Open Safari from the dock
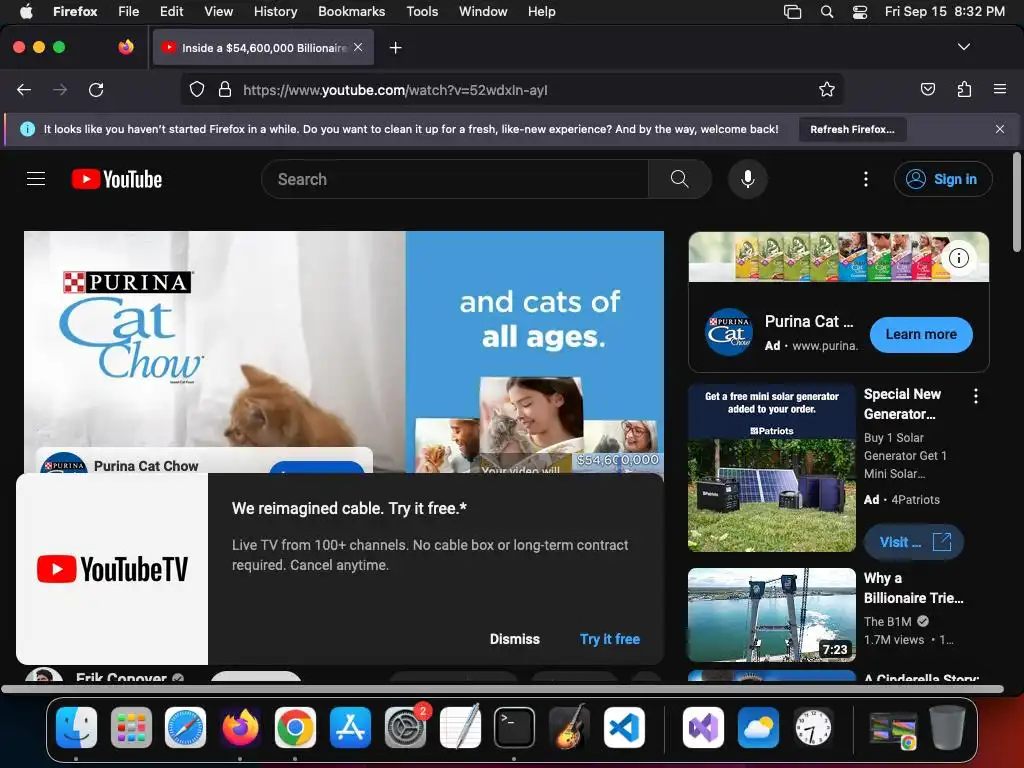This screenshot has width=1024, height=768. 185,727
